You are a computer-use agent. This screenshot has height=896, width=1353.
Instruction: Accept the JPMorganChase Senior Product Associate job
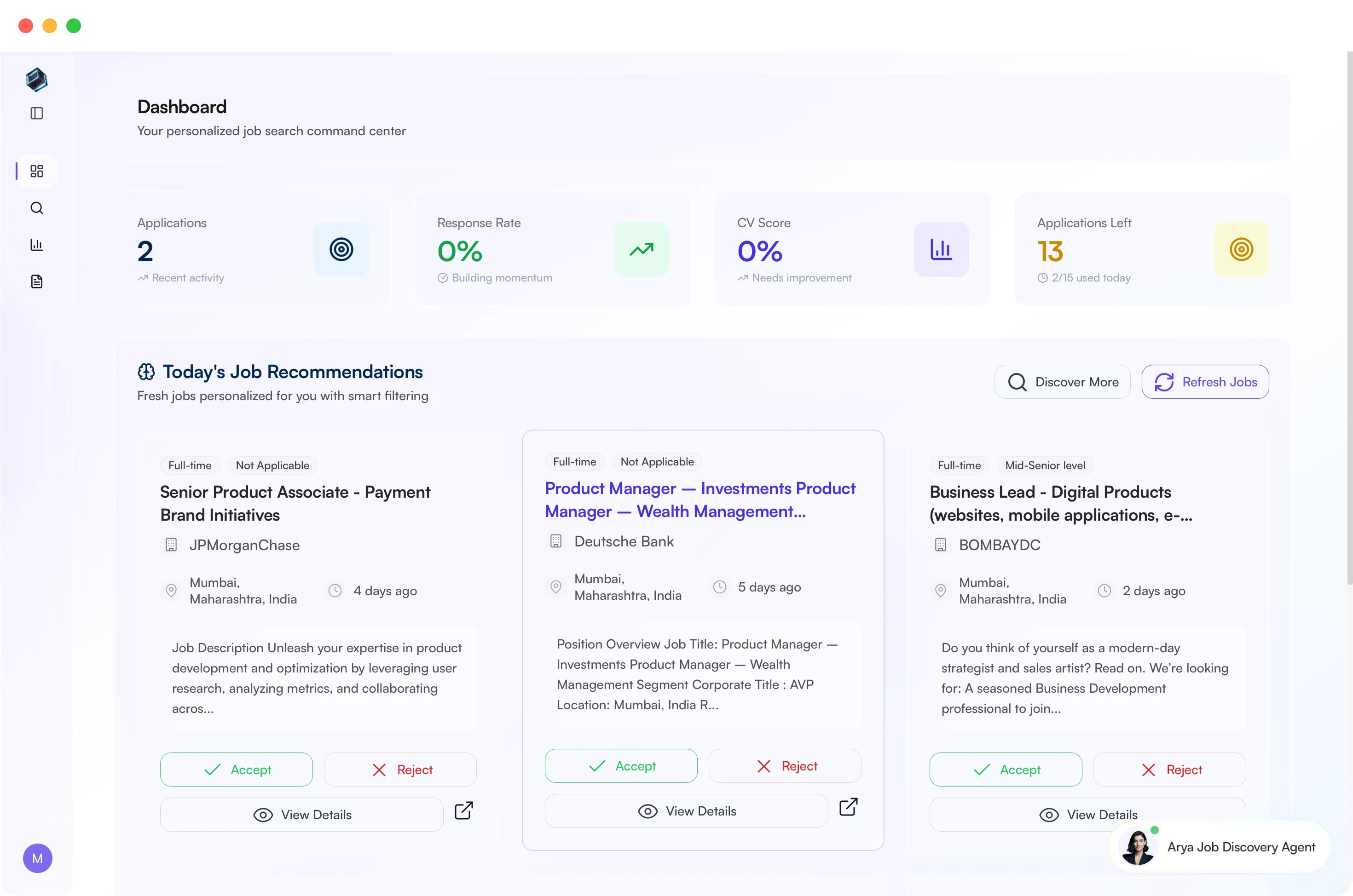[x=237, y=770]
